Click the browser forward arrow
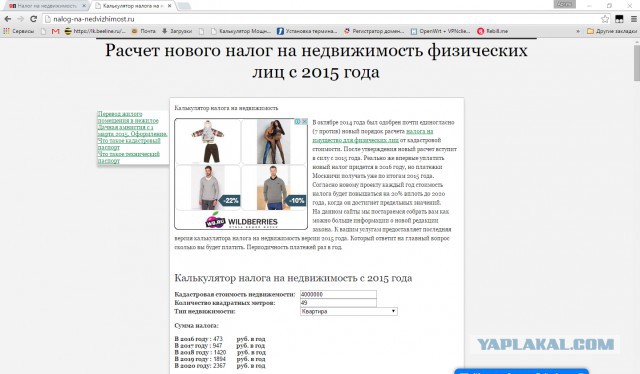 [20, 19]
